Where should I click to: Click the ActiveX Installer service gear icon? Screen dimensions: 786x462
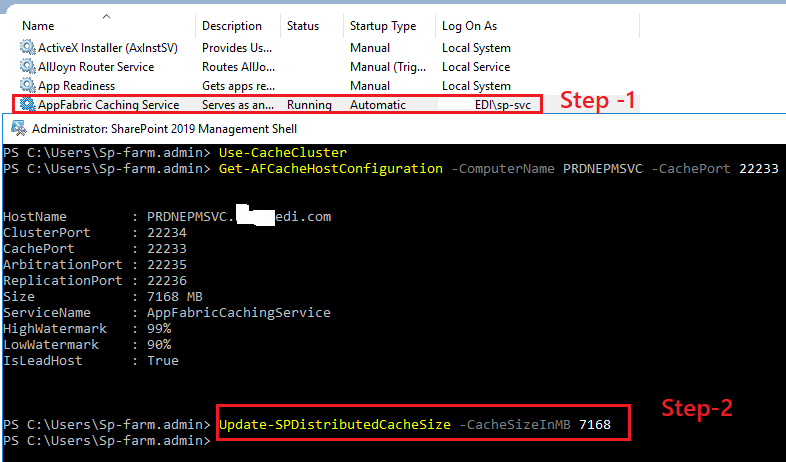[27, 48]
